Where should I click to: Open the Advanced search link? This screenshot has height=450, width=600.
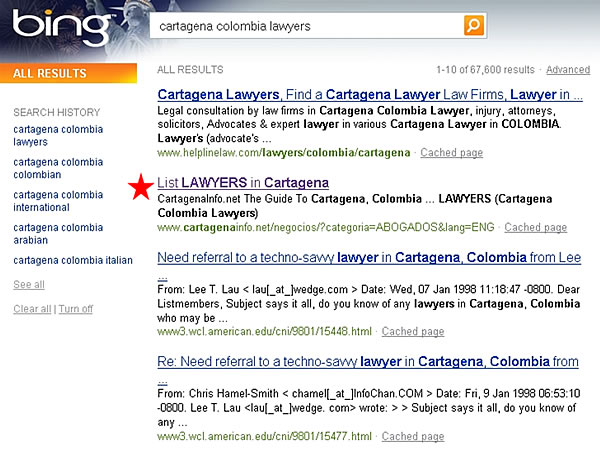coord(568,70)
